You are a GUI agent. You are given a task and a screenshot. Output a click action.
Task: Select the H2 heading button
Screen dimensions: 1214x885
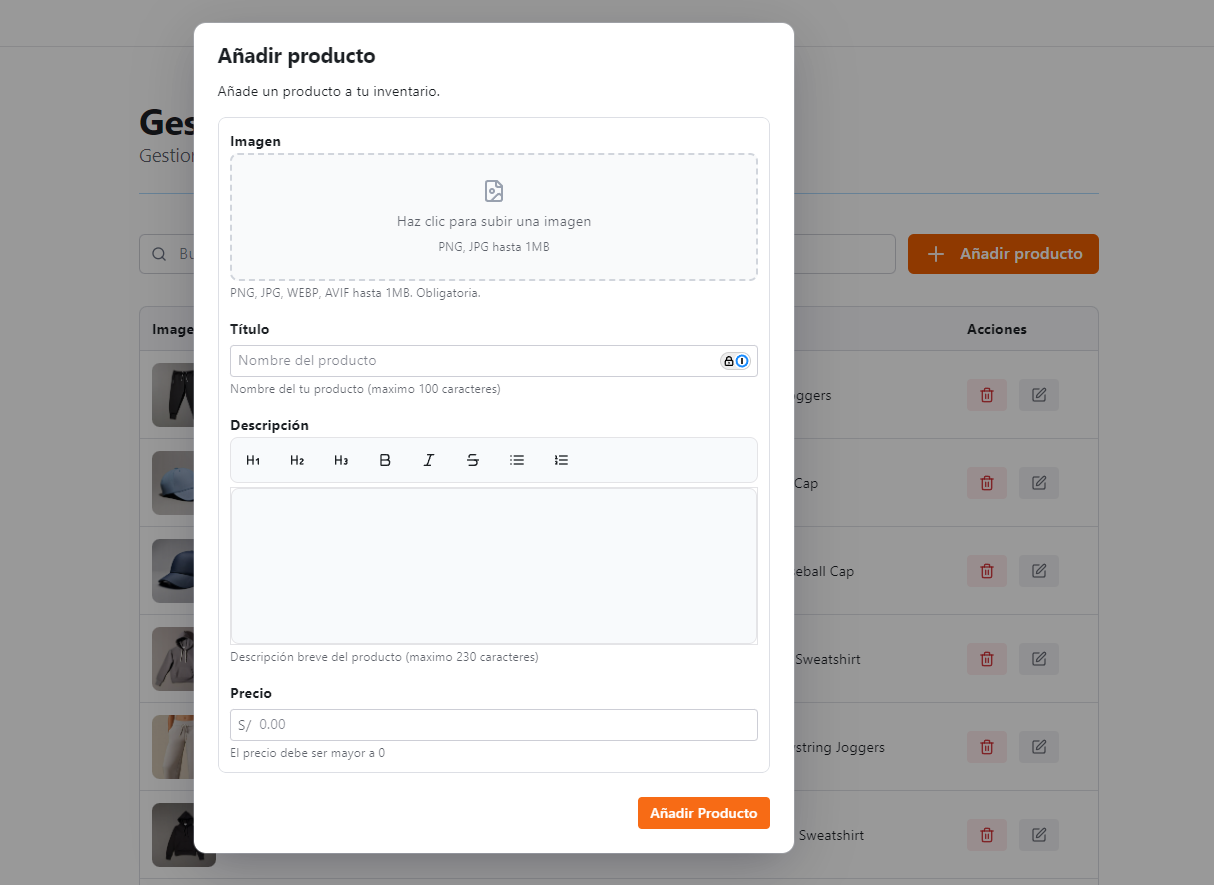[x=297, y=460]
